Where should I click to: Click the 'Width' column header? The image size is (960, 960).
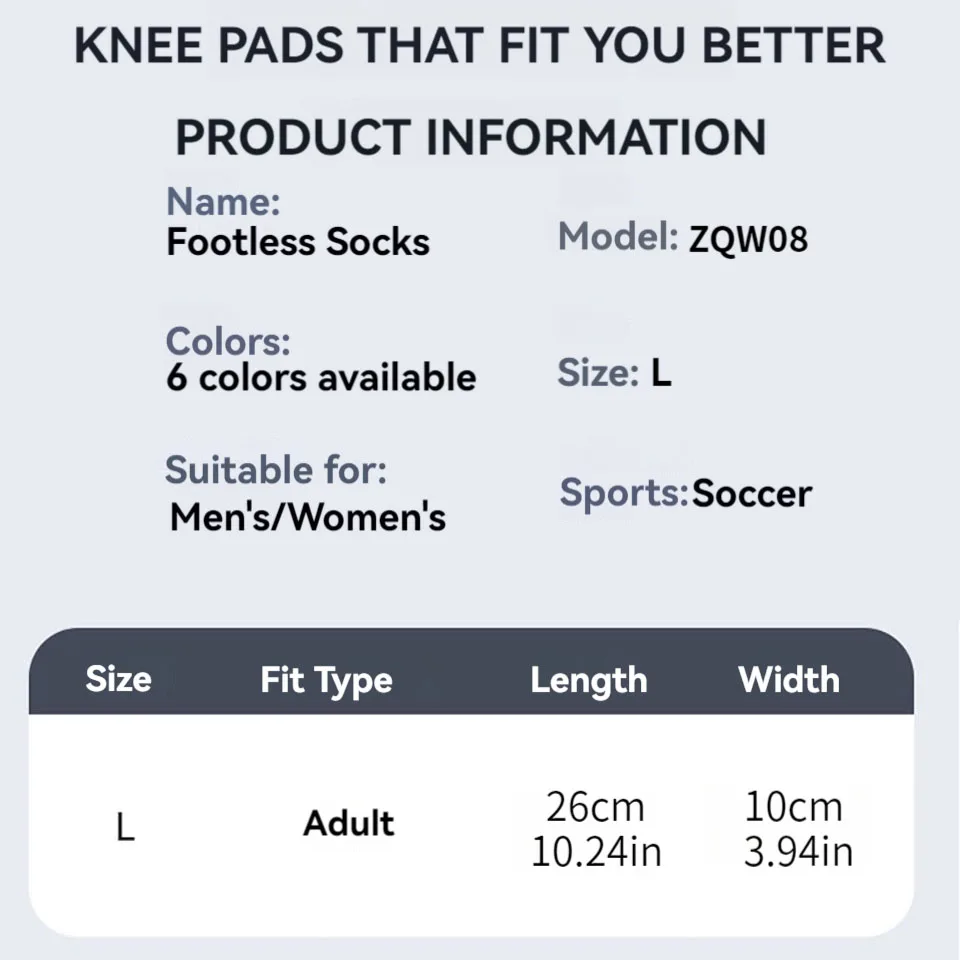coord(788,680)
